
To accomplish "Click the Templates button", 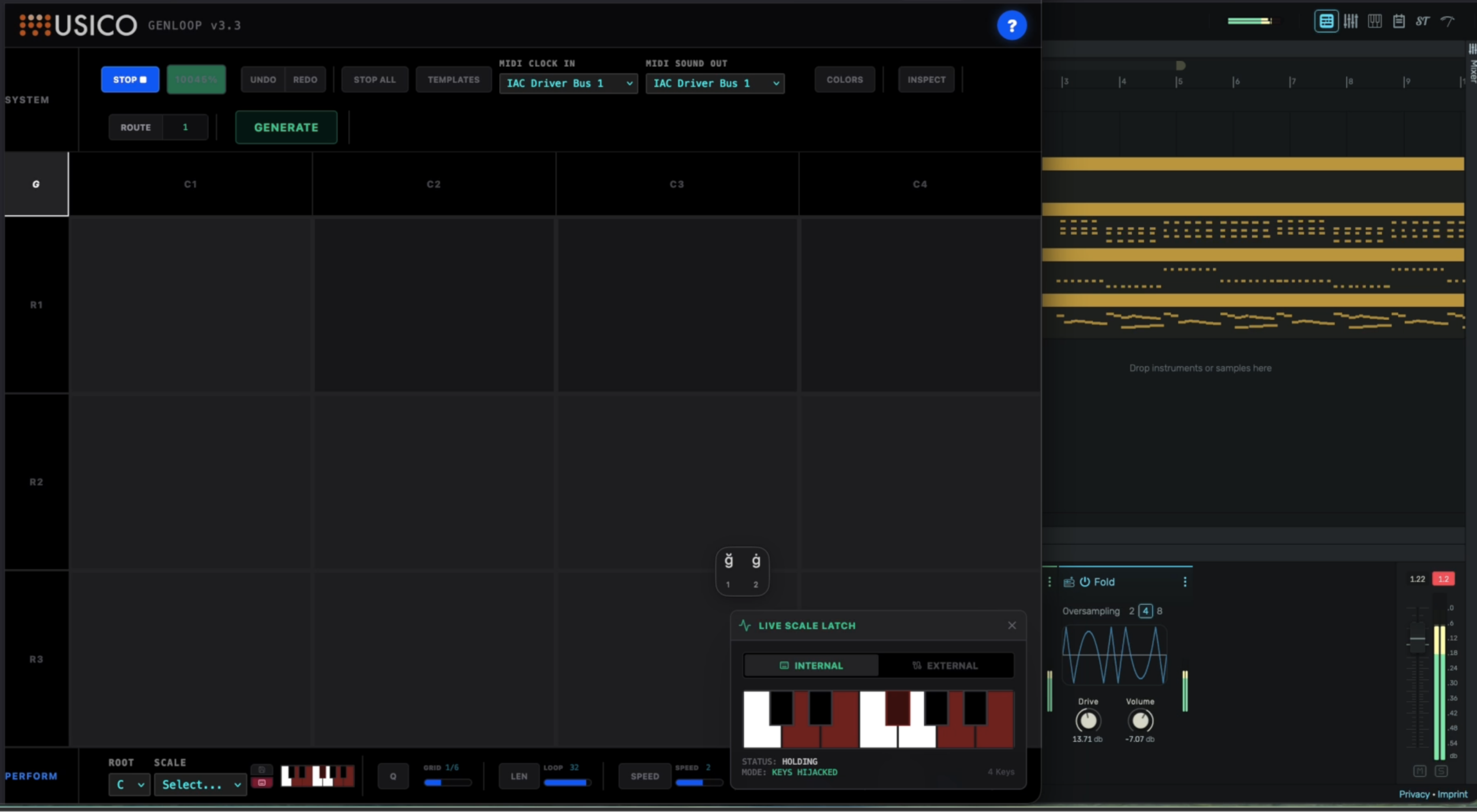I will tap(453, 80).
